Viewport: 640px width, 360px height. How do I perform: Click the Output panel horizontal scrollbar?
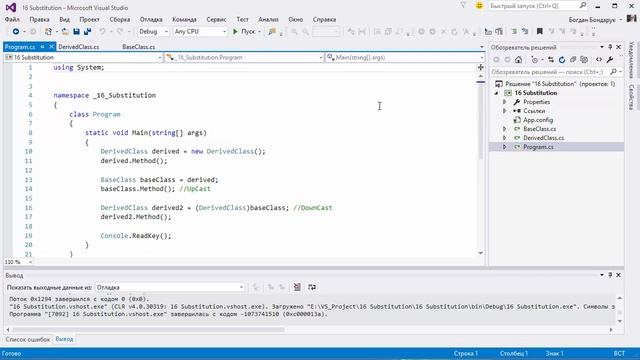pyautogui.click(x=148, y=329)
